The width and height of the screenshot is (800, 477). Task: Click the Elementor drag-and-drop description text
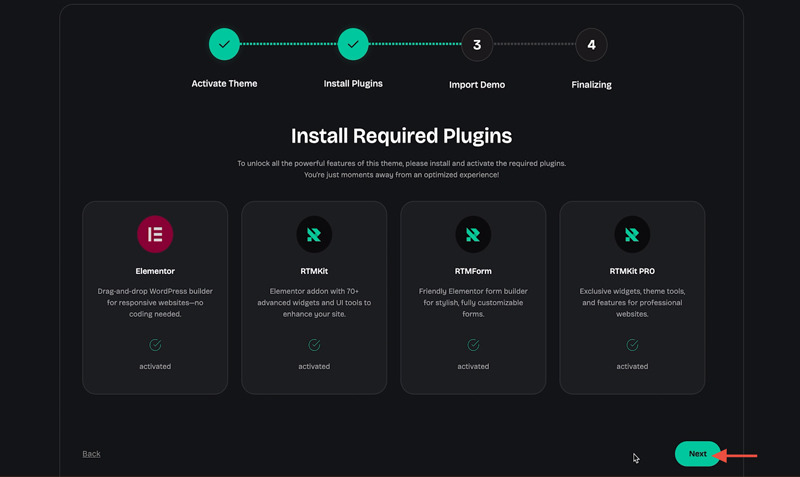click(x=155, y=303)
